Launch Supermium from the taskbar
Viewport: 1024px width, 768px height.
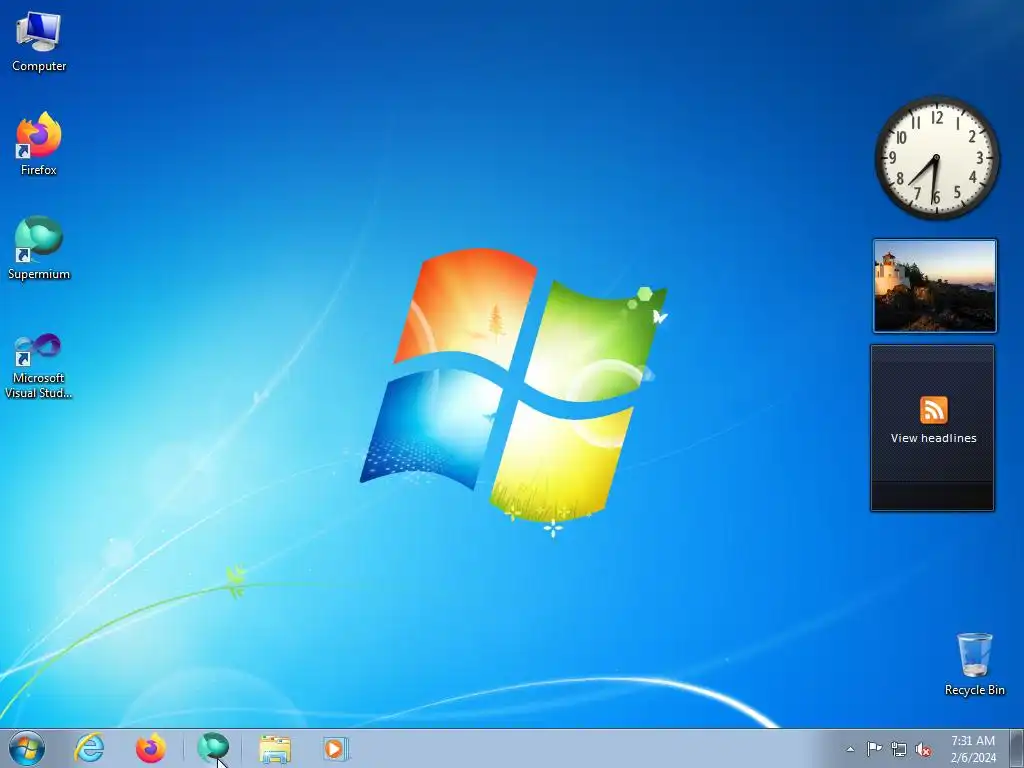click(213, 748)
